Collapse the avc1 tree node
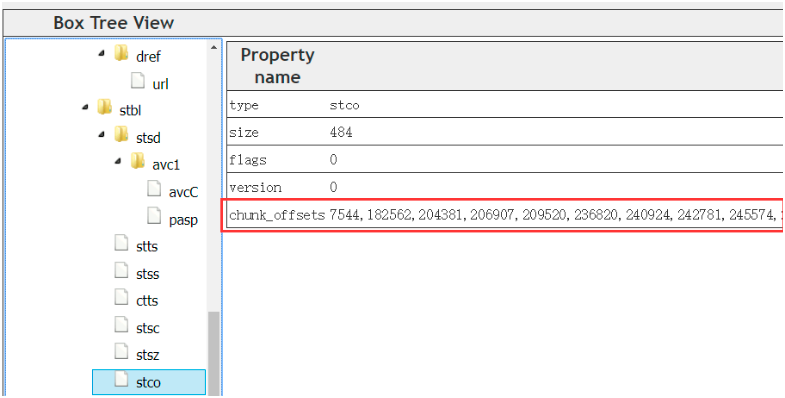The height and width of the screenshot is (398, 785). click(x=119, y=162)
